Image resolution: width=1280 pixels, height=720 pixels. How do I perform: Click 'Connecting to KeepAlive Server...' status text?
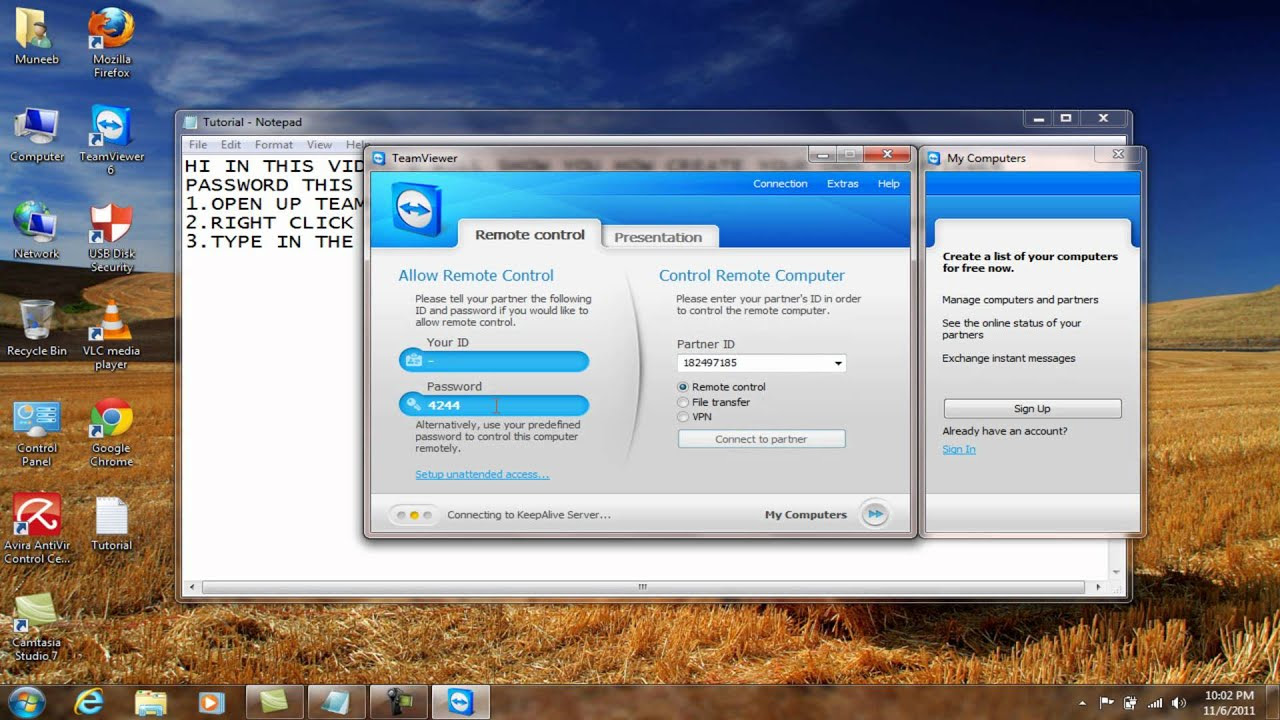[x=528, y=515]
